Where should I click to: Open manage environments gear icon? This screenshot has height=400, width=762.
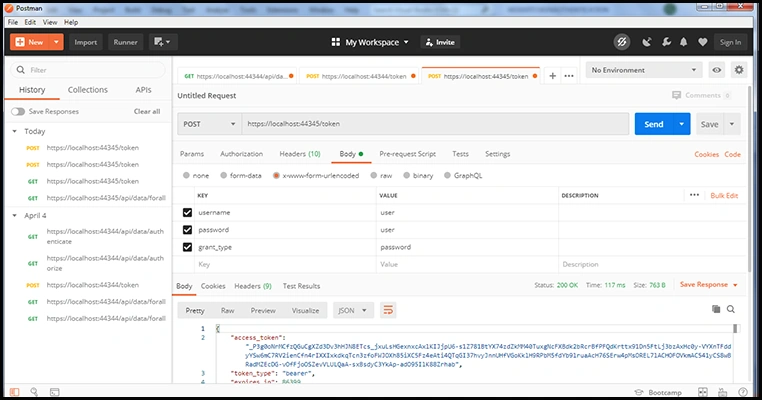(x=739, y=70)
